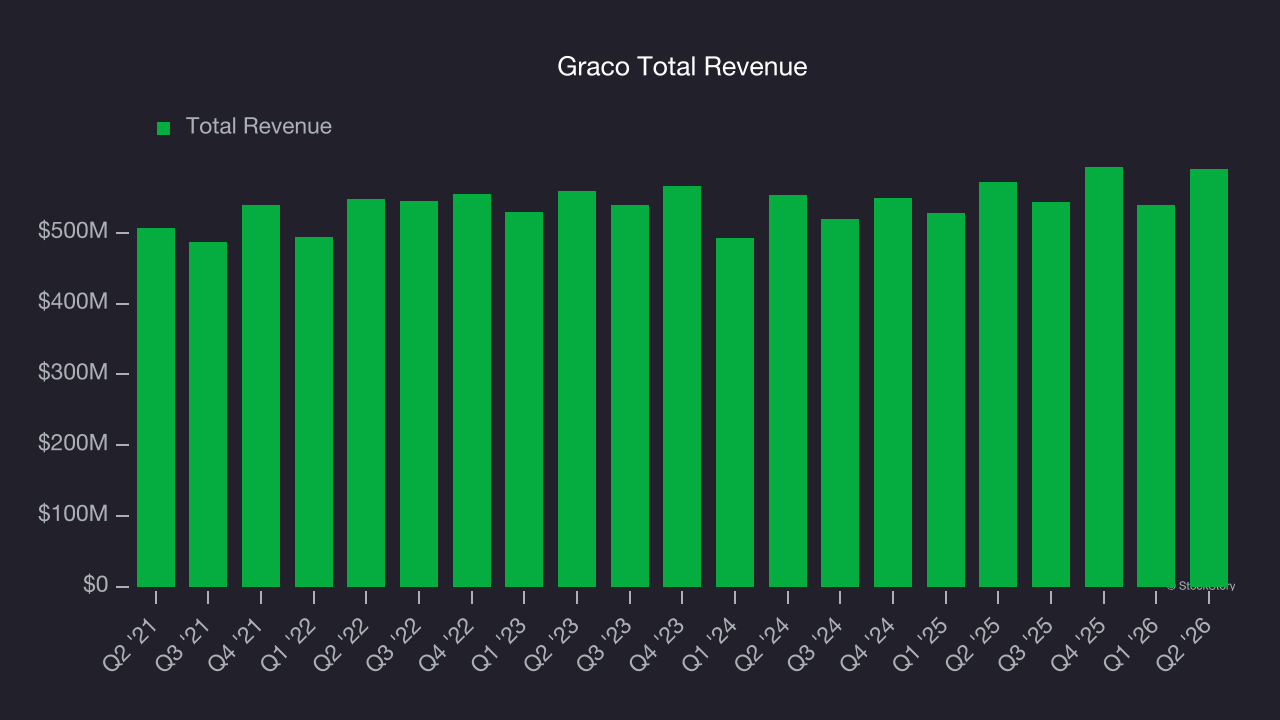The width and height of the screenshot is (1280, 720).
Task: Click the revenue bar for Q2 '21
Action: point(156,407)
